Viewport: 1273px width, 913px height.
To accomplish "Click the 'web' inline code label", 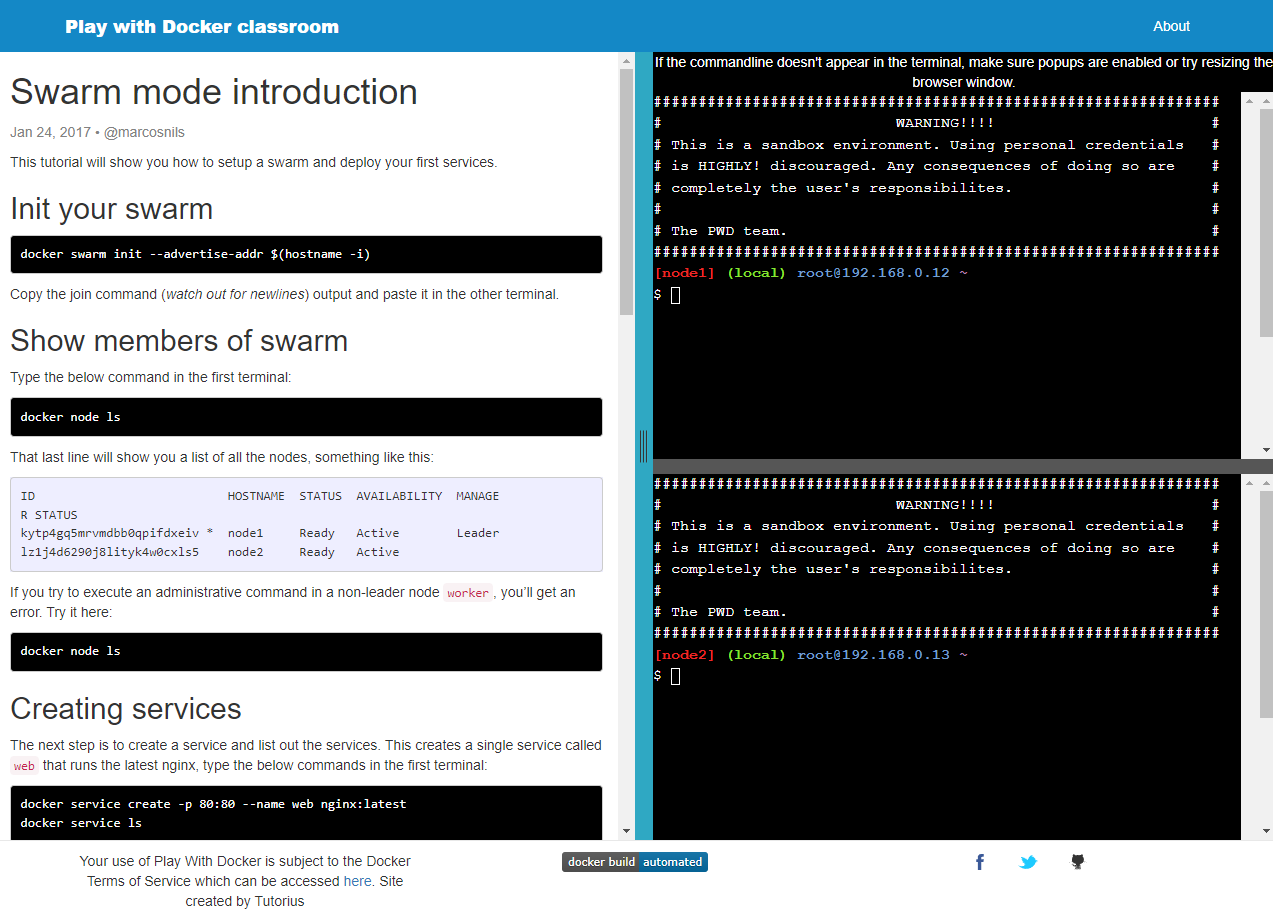I will click(x=24, y=766).
